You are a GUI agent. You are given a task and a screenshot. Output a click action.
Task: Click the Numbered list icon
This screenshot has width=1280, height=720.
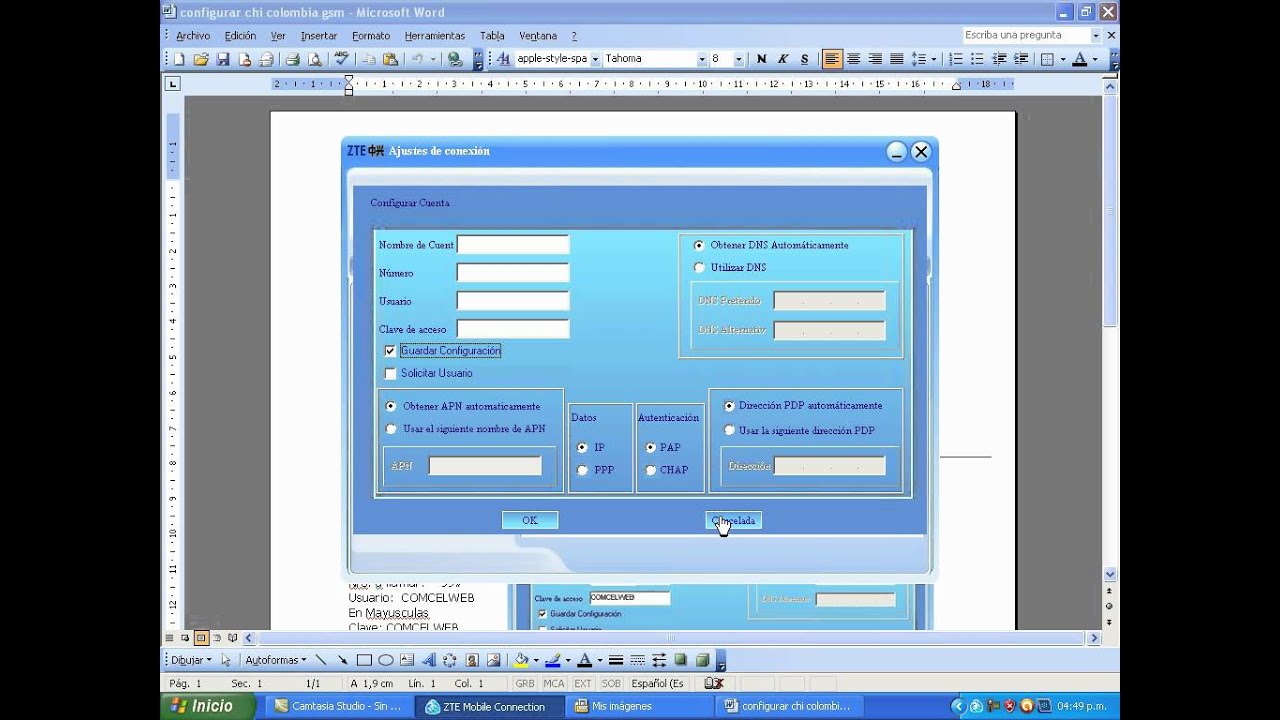point(956,59)
